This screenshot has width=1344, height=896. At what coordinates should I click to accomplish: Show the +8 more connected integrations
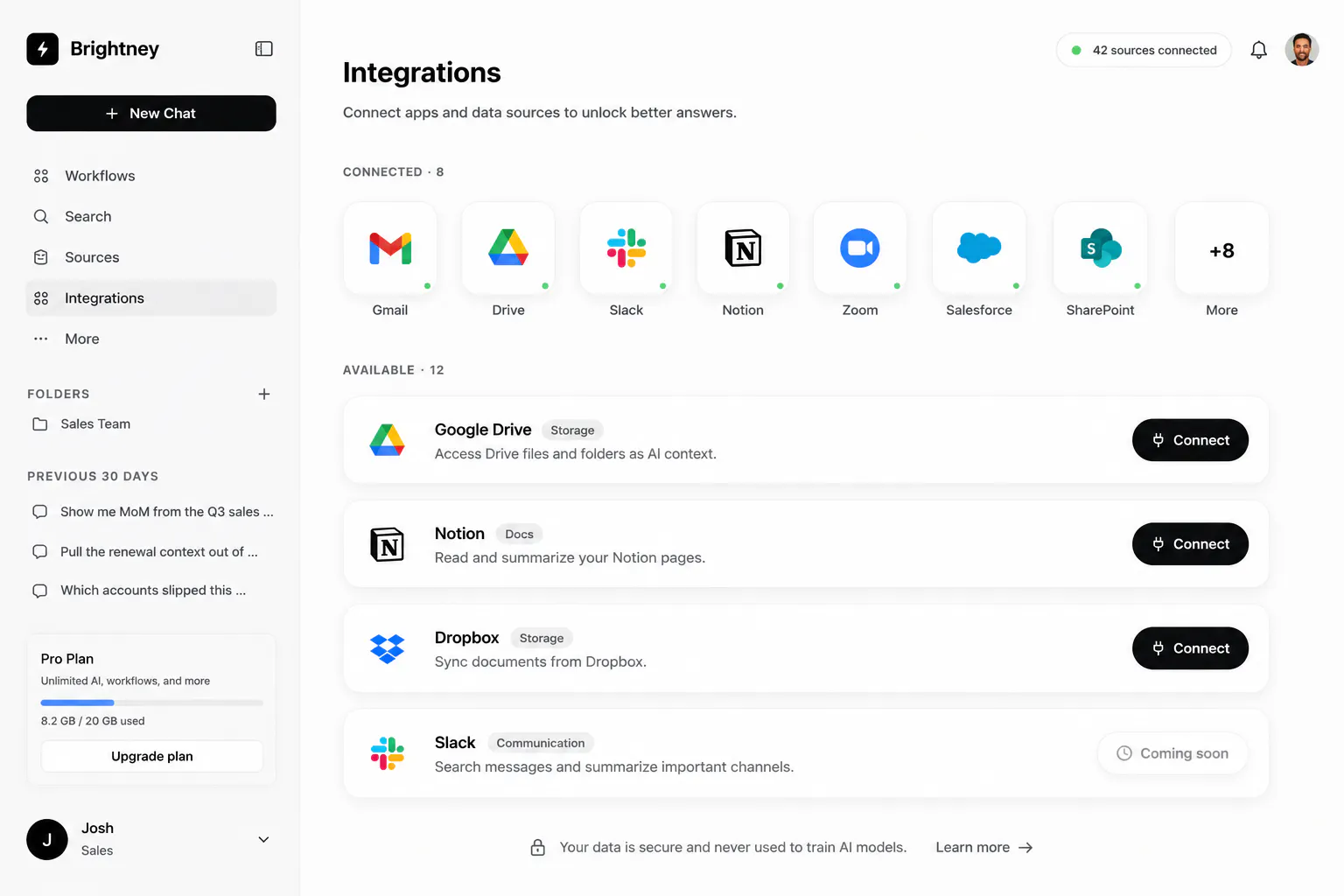coord(1221,248)
